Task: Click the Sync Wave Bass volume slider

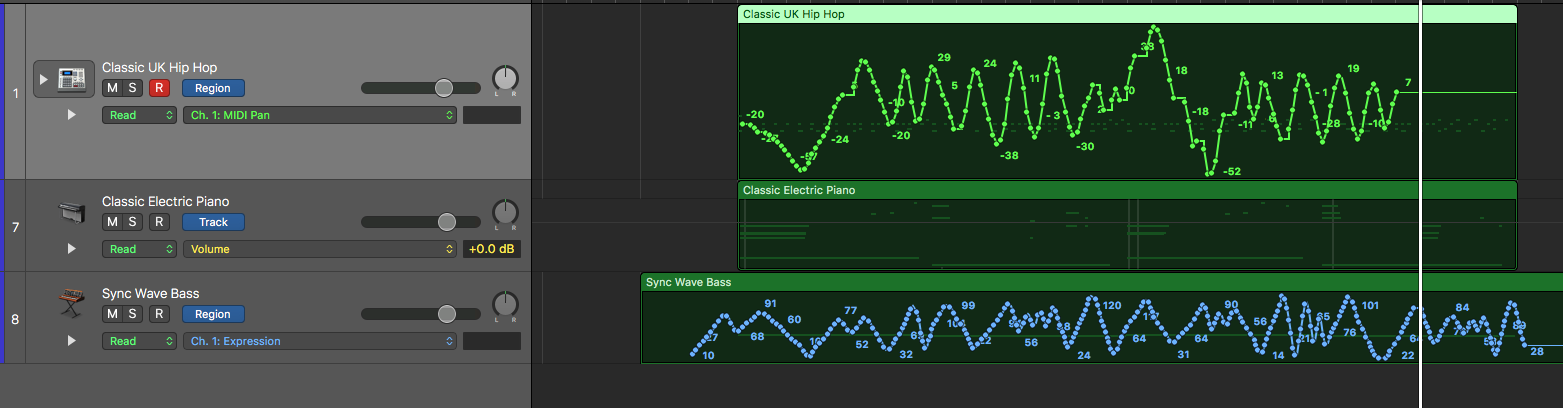Action: tap(420, 314)
